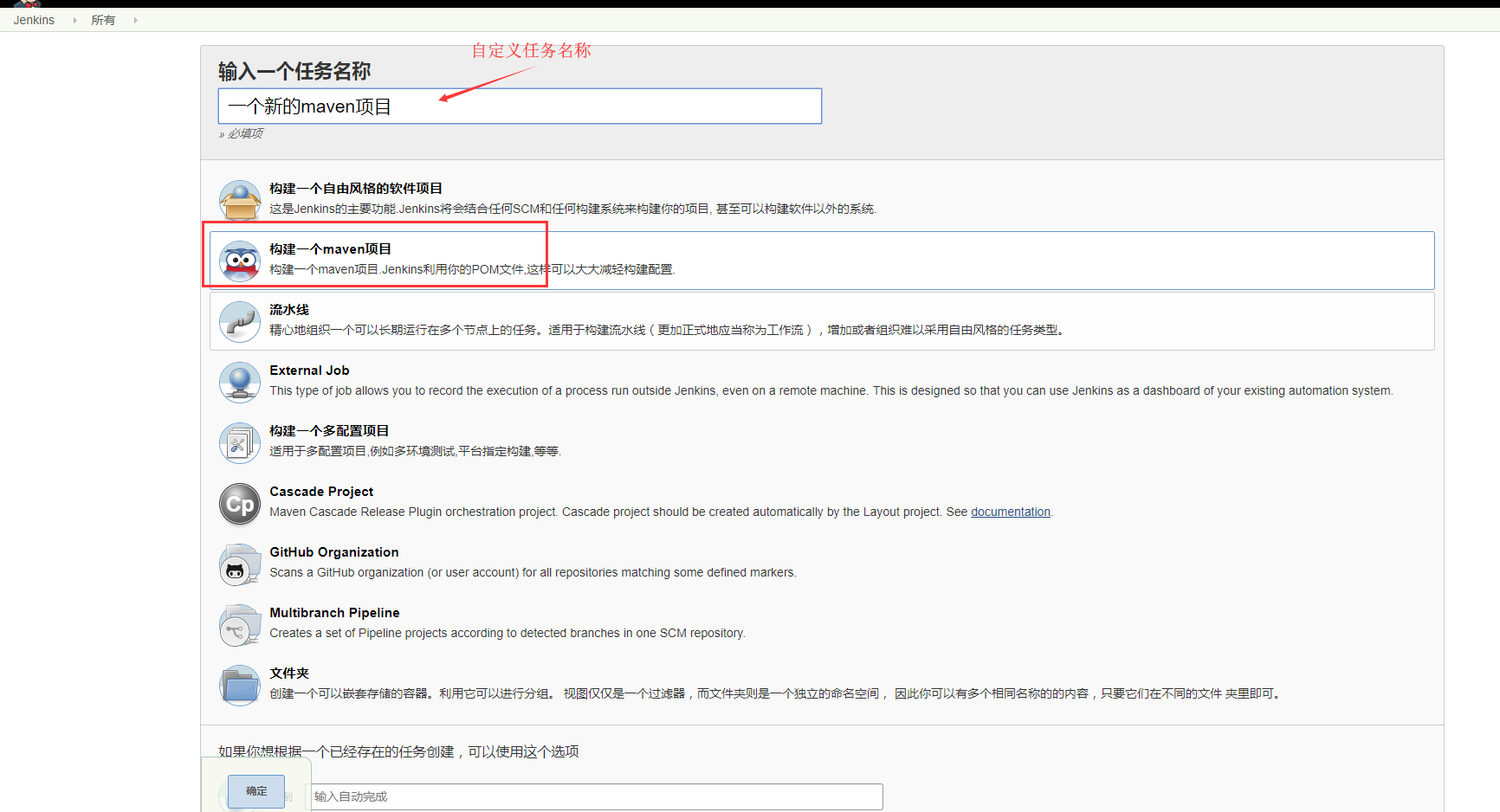Click the freestyle software project box icon
This screenshot has width=1500, height=812.
pyautogui.click(x=240, y=200)
